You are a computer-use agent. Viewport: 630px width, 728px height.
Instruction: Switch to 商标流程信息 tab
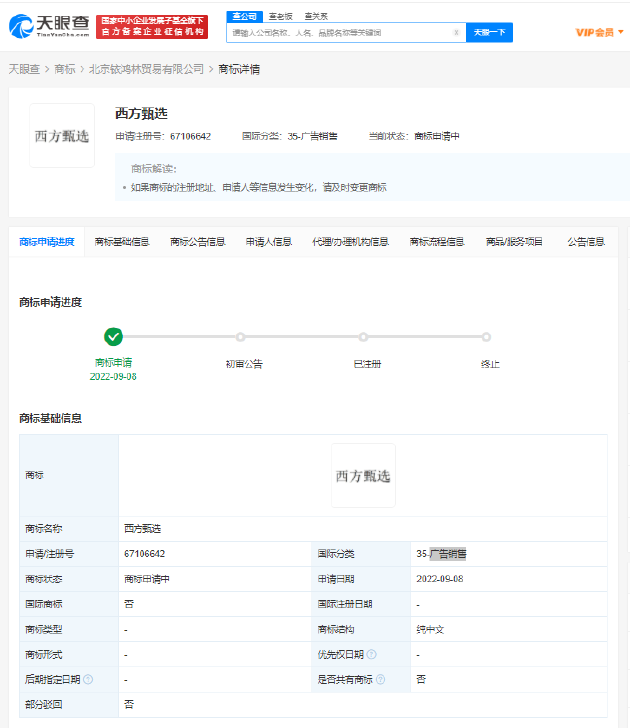coord(437,242)
